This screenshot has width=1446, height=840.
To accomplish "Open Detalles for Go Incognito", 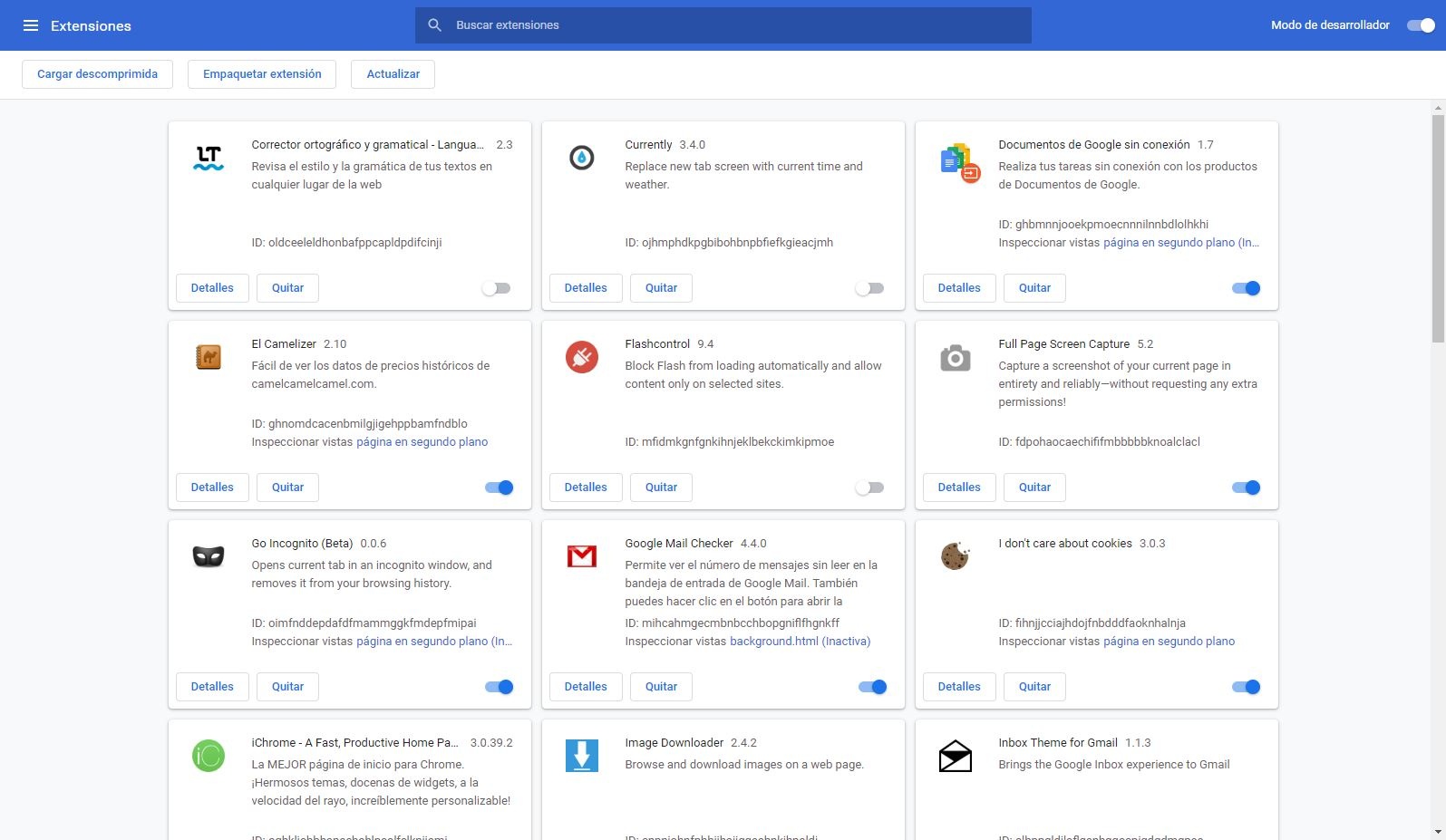I will point(212,687).
